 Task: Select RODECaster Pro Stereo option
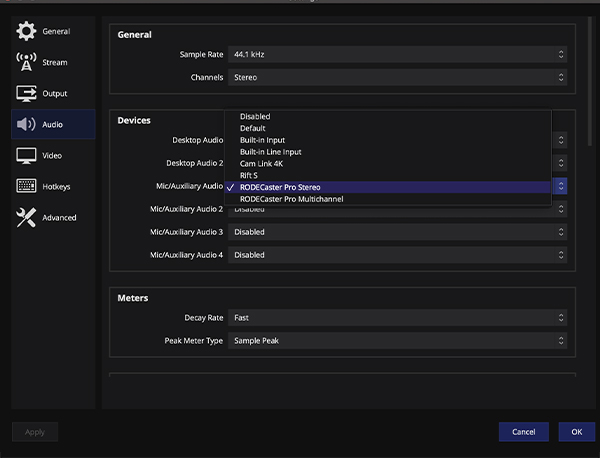[388, 187]
